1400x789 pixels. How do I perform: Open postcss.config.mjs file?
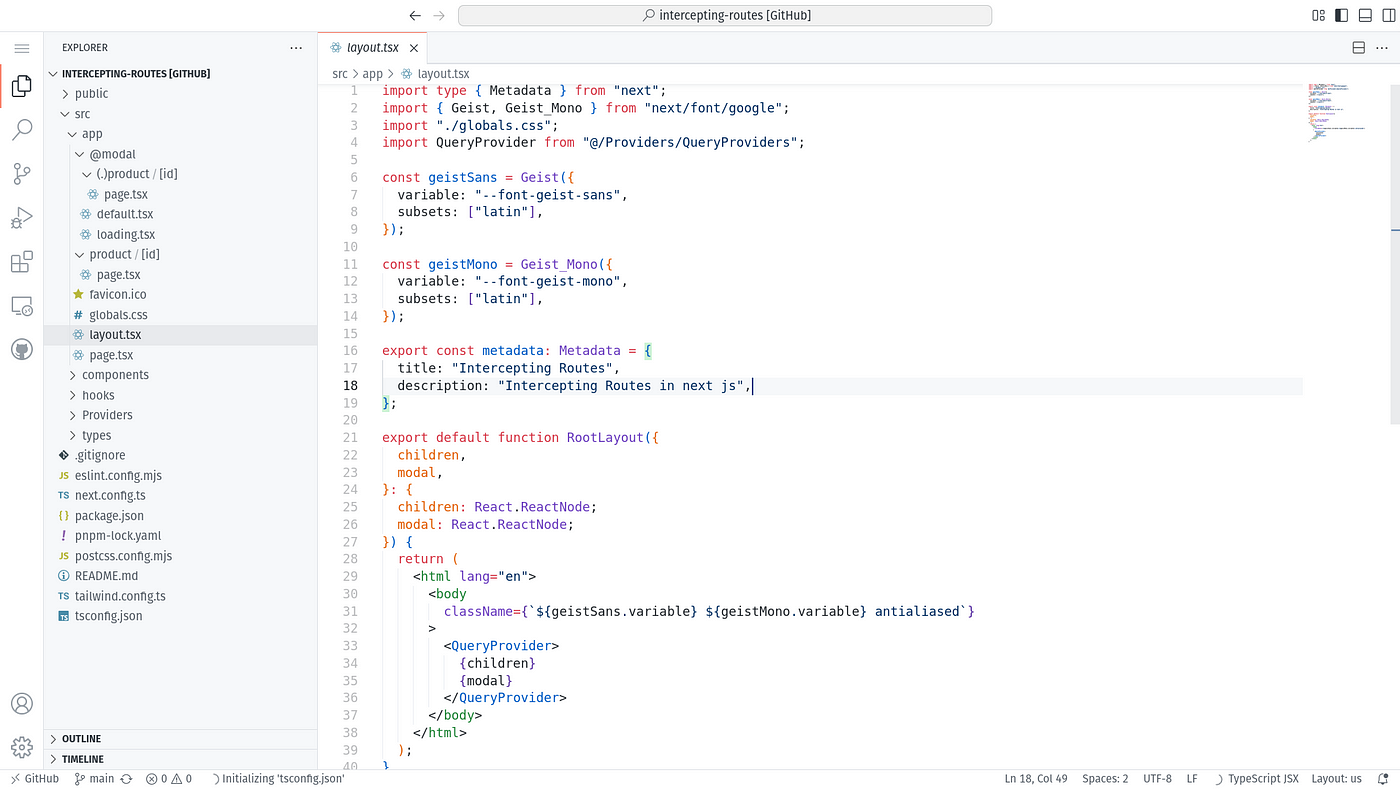(x=181, y=556)
